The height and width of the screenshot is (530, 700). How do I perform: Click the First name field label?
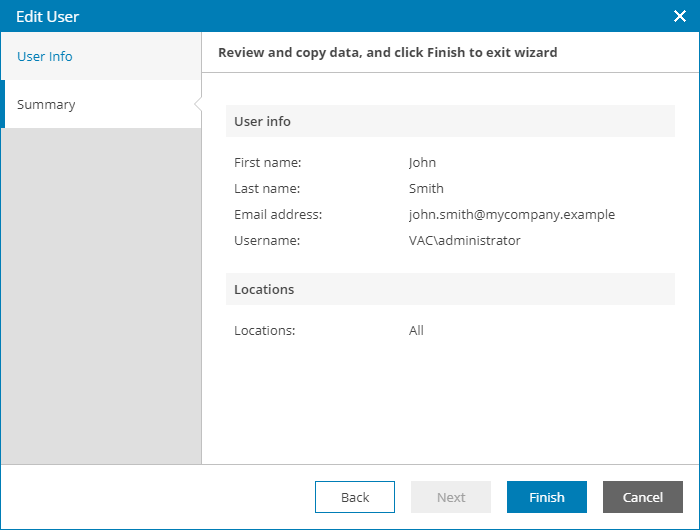268,162
